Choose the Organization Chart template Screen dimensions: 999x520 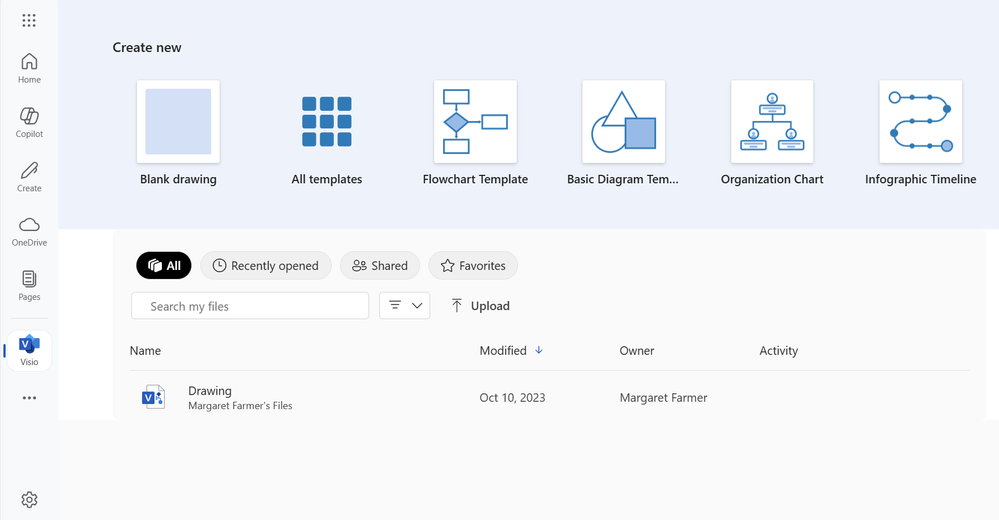tap(772, 133)
